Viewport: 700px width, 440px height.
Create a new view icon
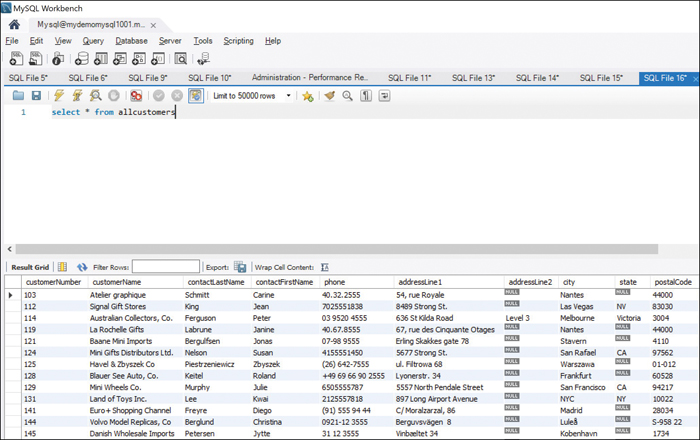[120, 58]
